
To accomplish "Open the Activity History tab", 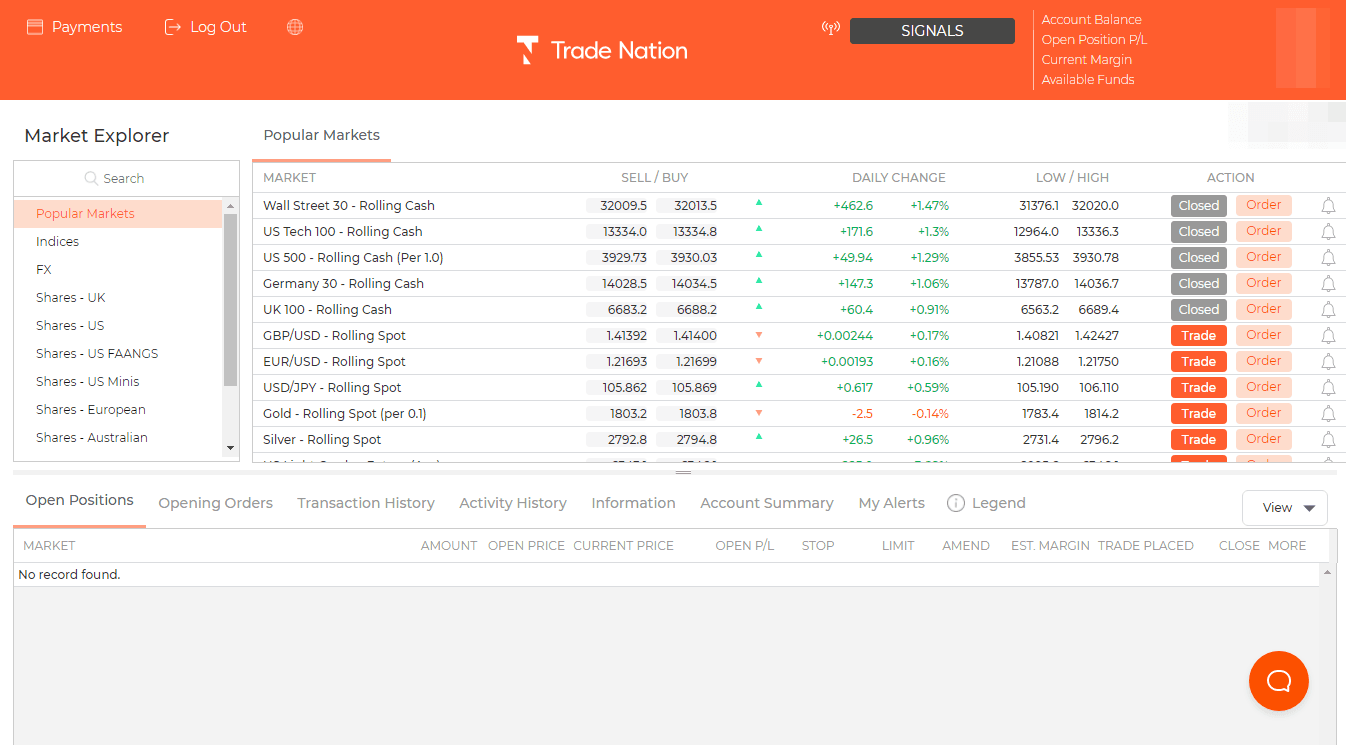I will pos(513,503).
